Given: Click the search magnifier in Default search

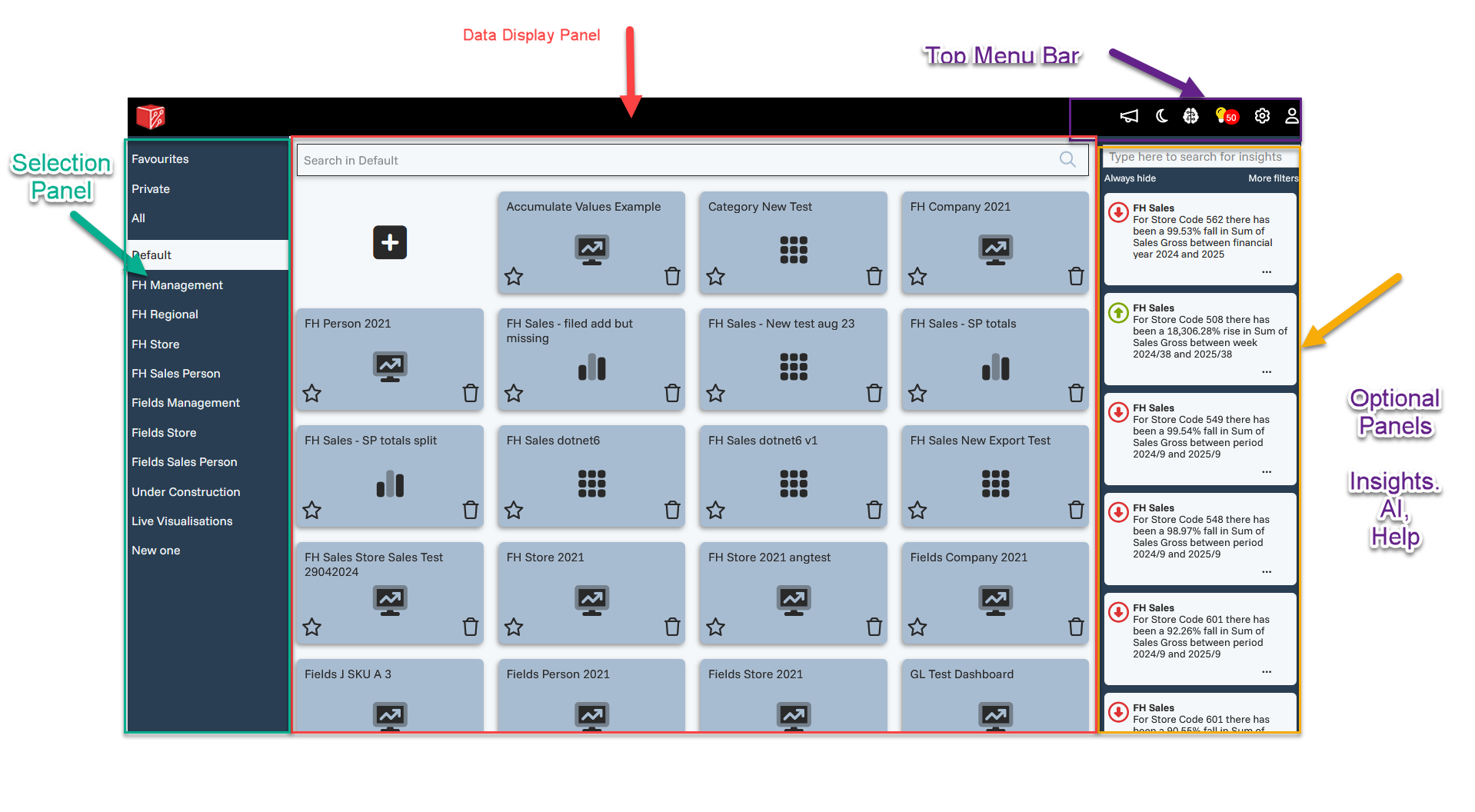Looking at the screenshot, I should tap(1067, 159).
